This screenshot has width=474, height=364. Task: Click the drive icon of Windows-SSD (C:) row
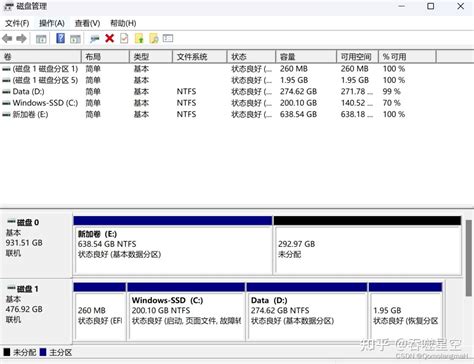[6, 103]
